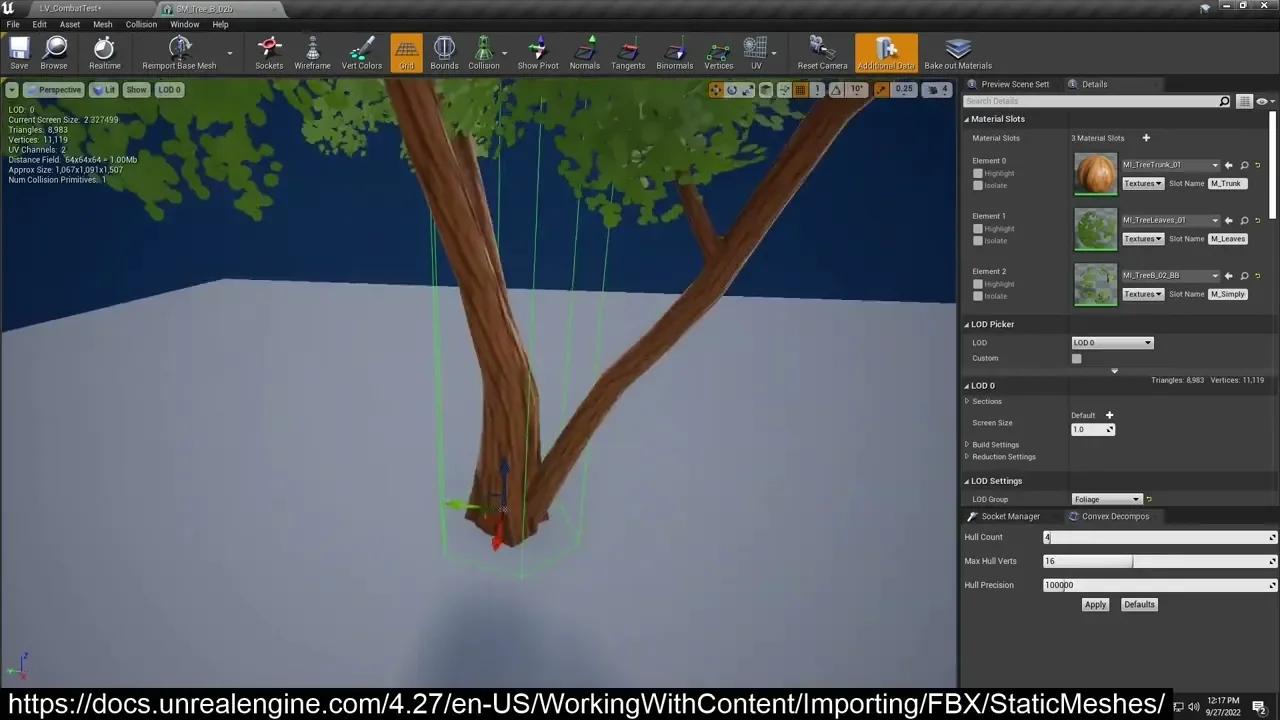Screen dimensions: 1280x720
Task: Select the MI_TreeLeaves_01 material thumbnail
Action: pos(1095,228)
